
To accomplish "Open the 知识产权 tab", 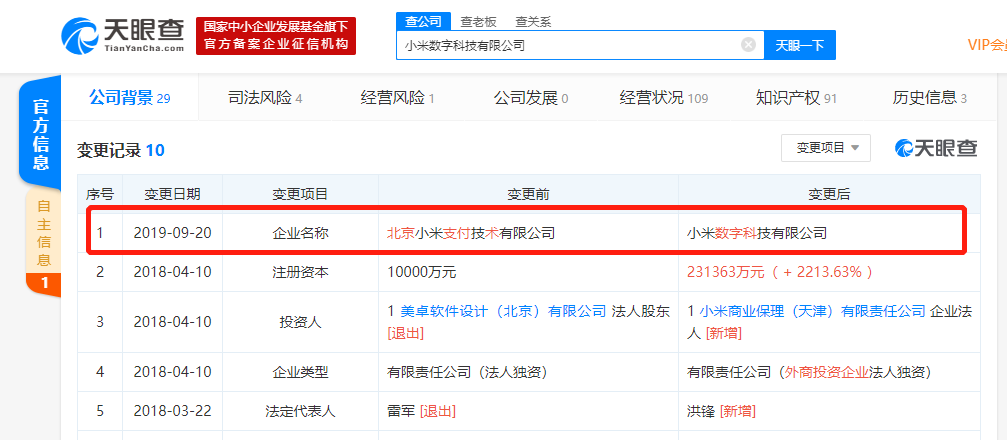I will coord(796,98).
